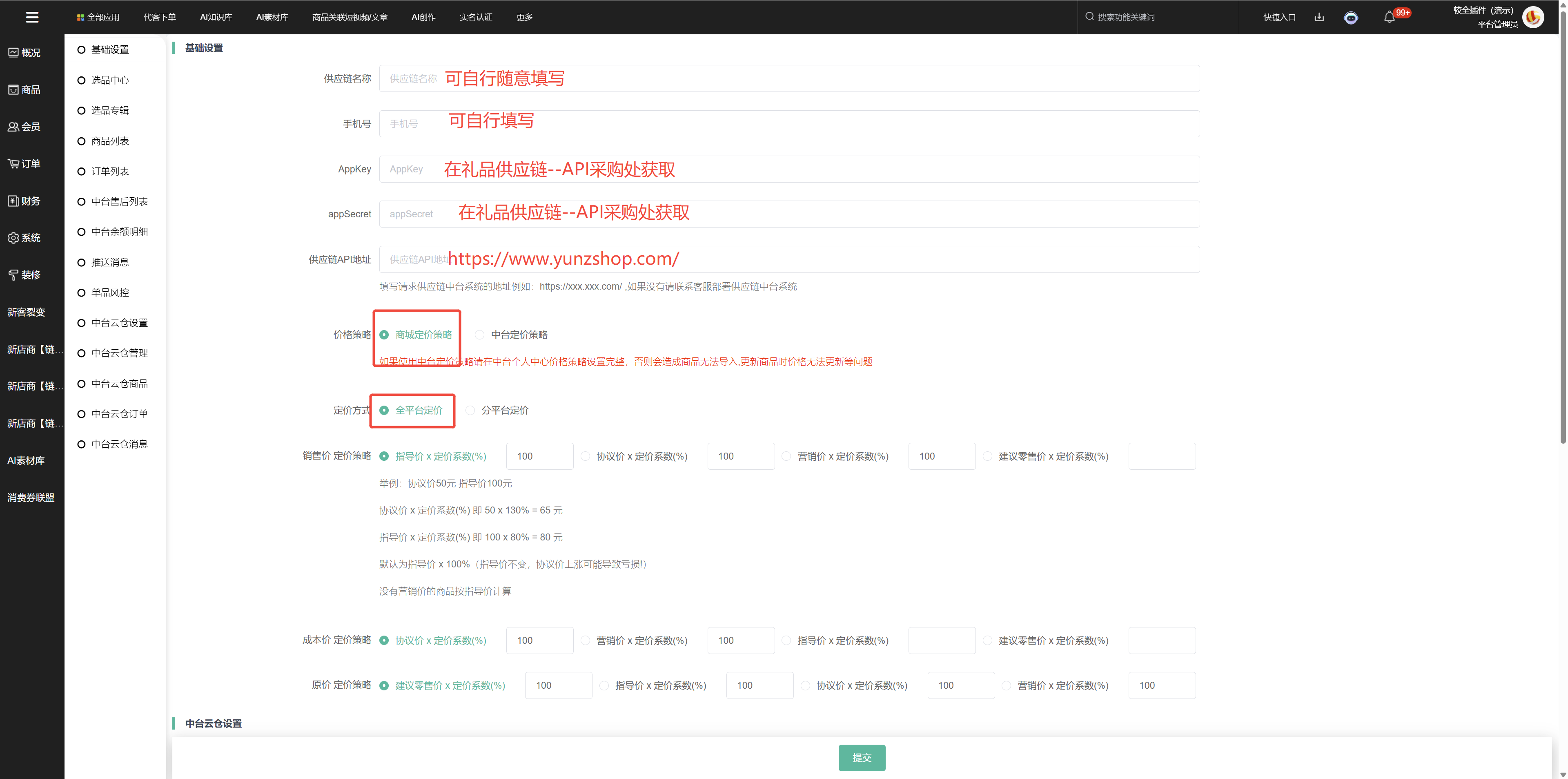Expand the 更多 top menu
This screenshot has height=779, width=1568.
pyautogui.click(x=524, y=17)
